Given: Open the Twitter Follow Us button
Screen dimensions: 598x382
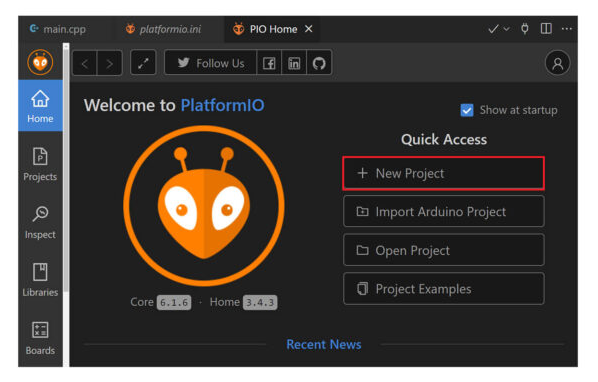Looking at the screenshot, I should coord(211,63).
